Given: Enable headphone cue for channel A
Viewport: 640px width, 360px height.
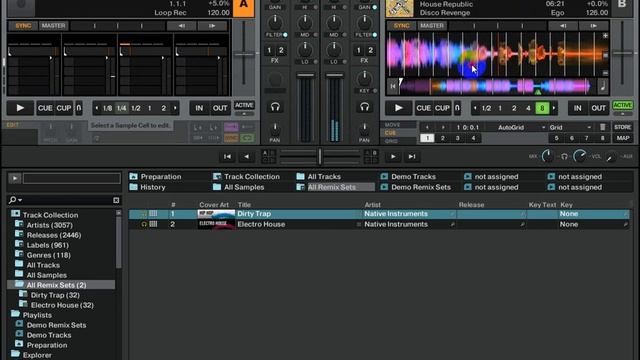Looking at the screenshot, I should pos(275,107).
